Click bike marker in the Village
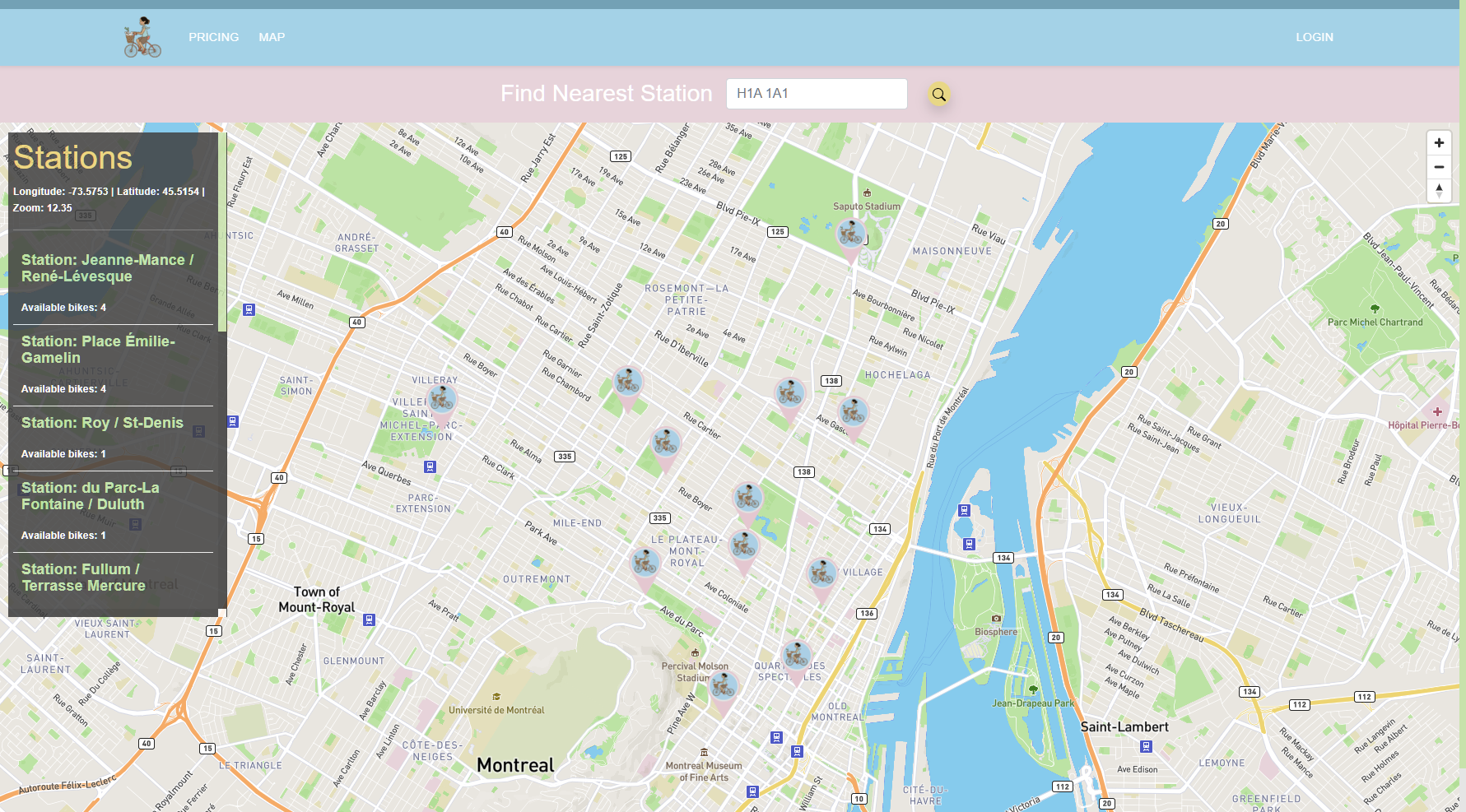 pyautogui.click(x=821, y=573)
